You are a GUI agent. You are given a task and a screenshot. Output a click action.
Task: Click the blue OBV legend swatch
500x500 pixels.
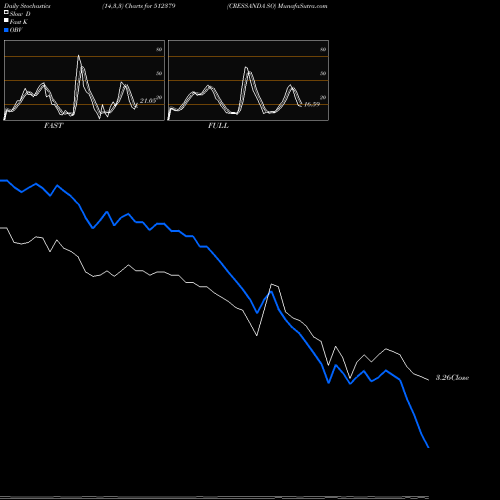6,30
